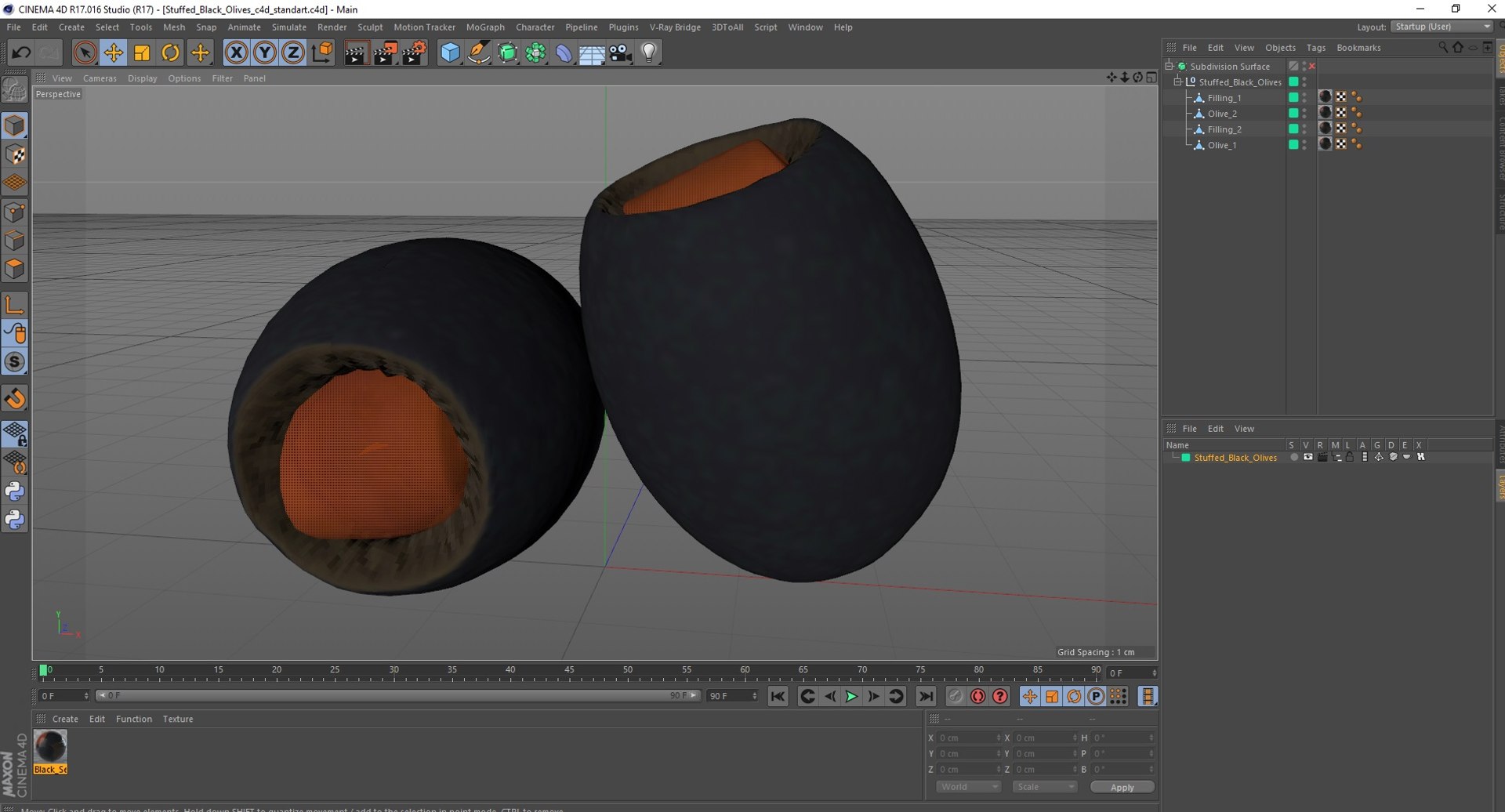The height and width of the screenshot is (812, 1505).
Task: Select the Olive_1 object
Action: 1222,145
